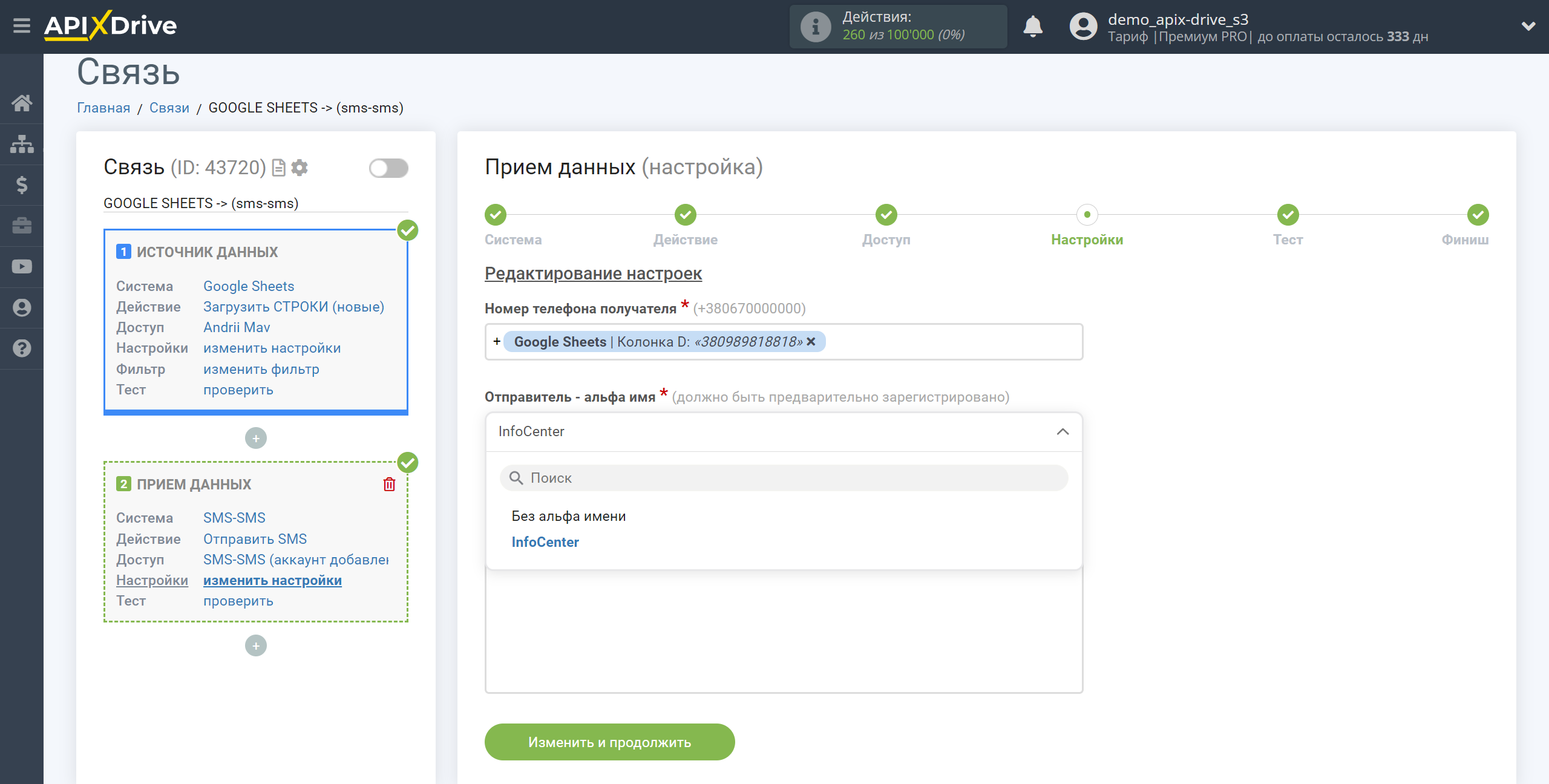This screenshot has width=1549, height=784.
Task: Go to the 'Настройки' step
Action: coord(1087,215)
